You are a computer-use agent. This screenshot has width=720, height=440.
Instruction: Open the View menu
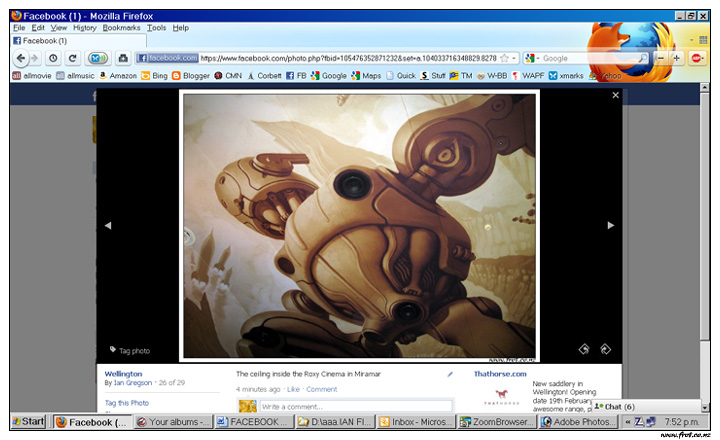pos(58,28)
